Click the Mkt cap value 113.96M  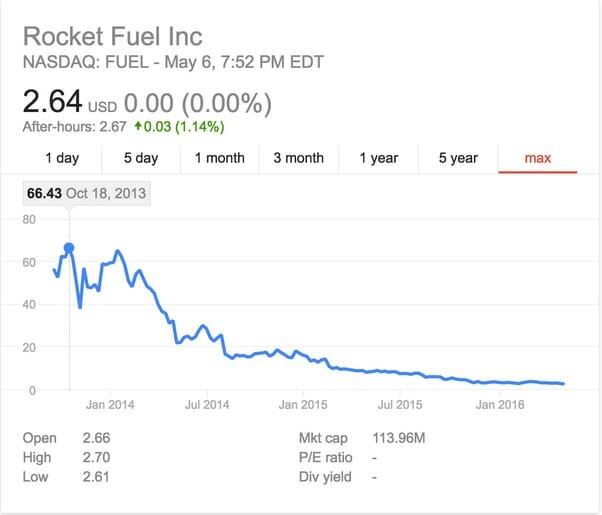(399, 438)
